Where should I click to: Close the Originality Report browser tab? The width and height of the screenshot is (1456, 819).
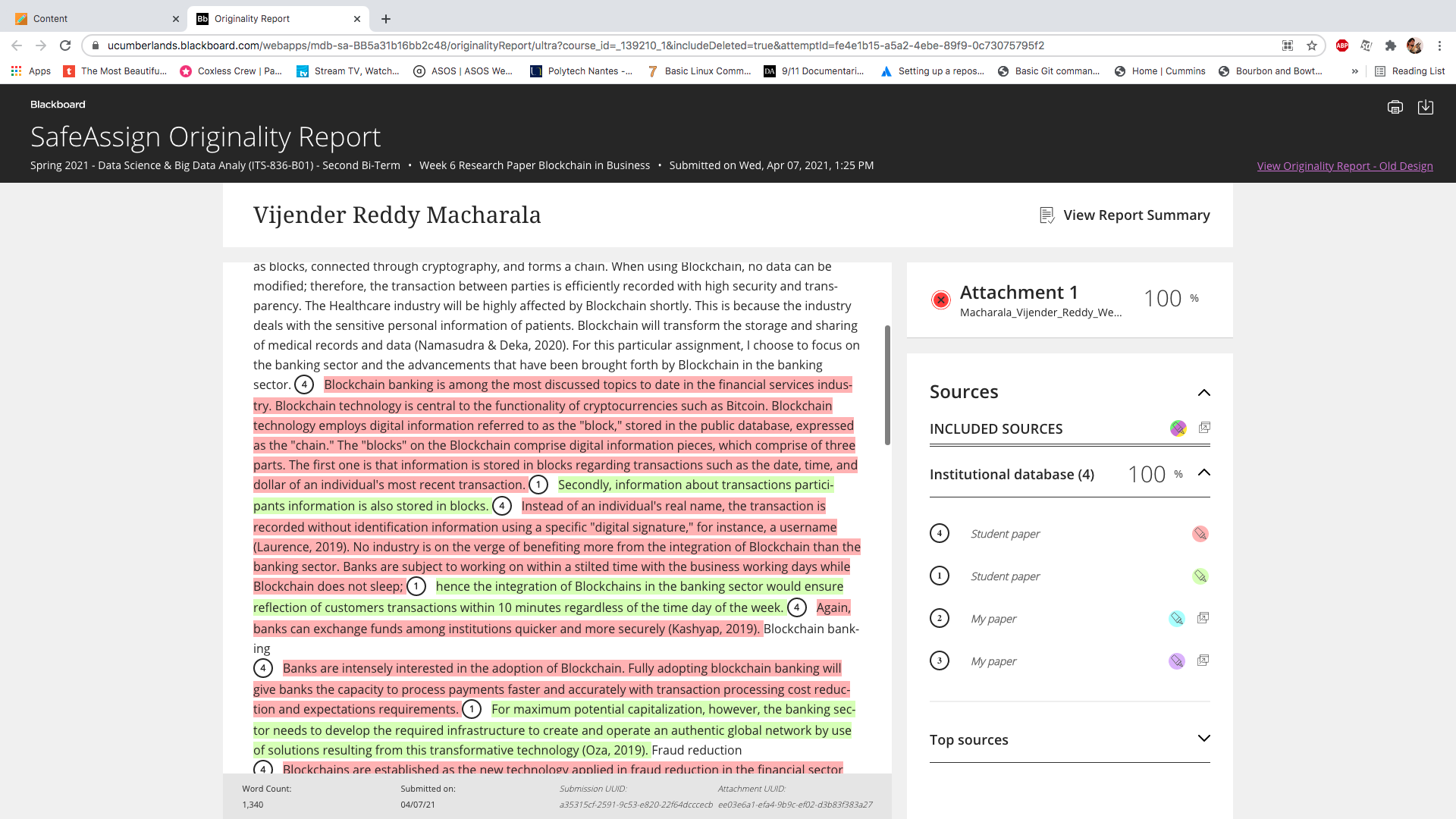(357, 19)
